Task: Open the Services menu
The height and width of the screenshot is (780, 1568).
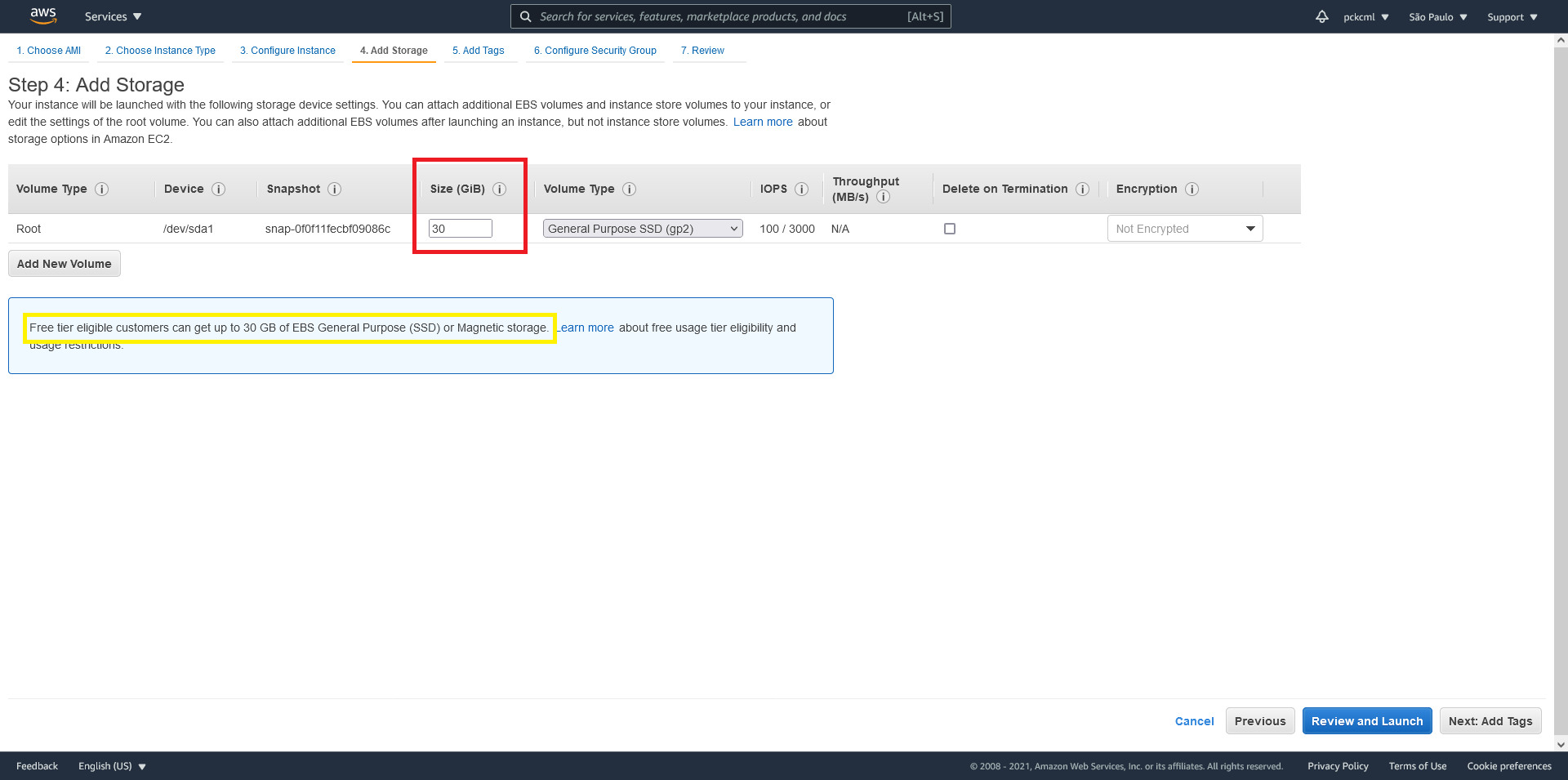Action: [x=112, y=16]
